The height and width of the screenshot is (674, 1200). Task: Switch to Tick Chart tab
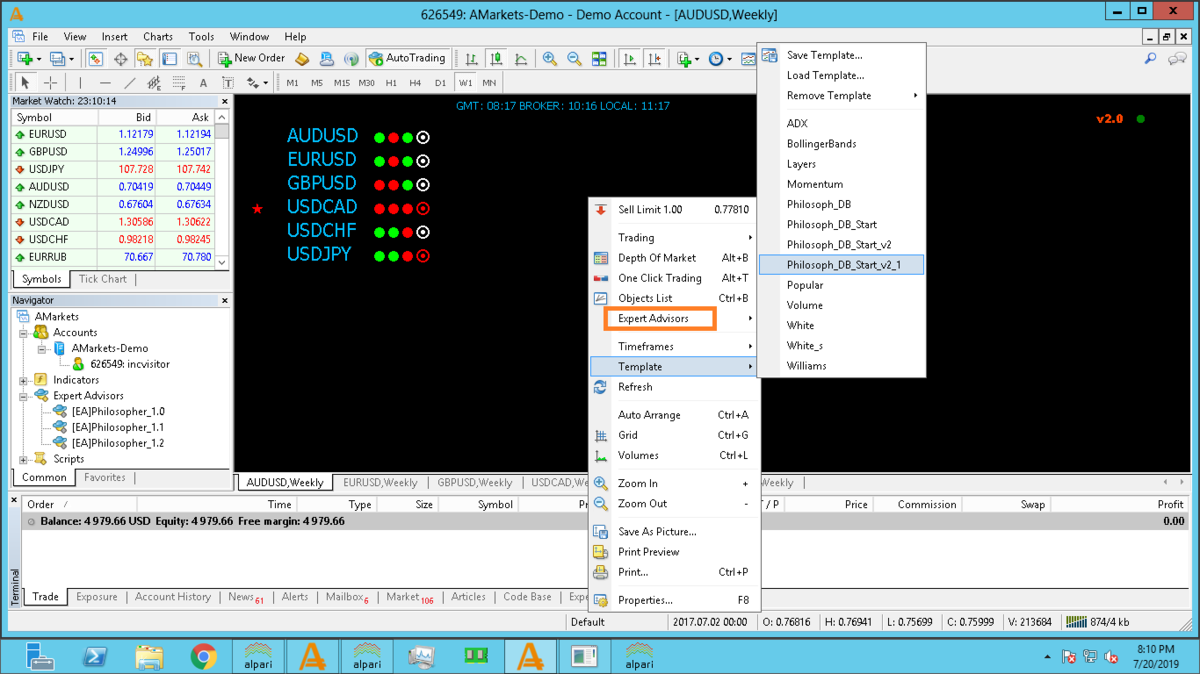103,279
